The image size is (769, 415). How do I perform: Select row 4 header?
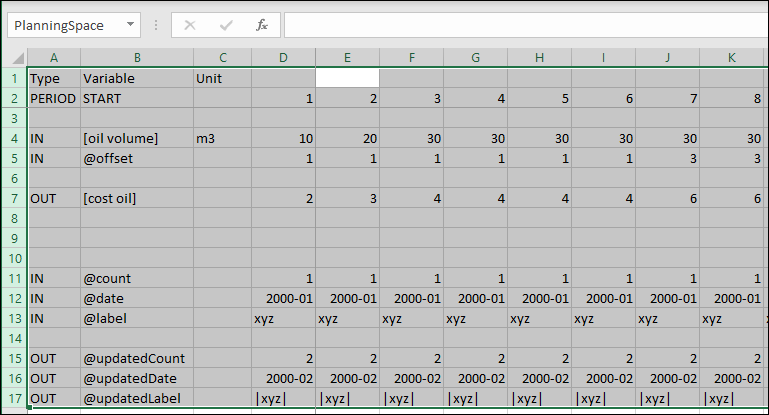pyautogui.click(x=15, y=139)
